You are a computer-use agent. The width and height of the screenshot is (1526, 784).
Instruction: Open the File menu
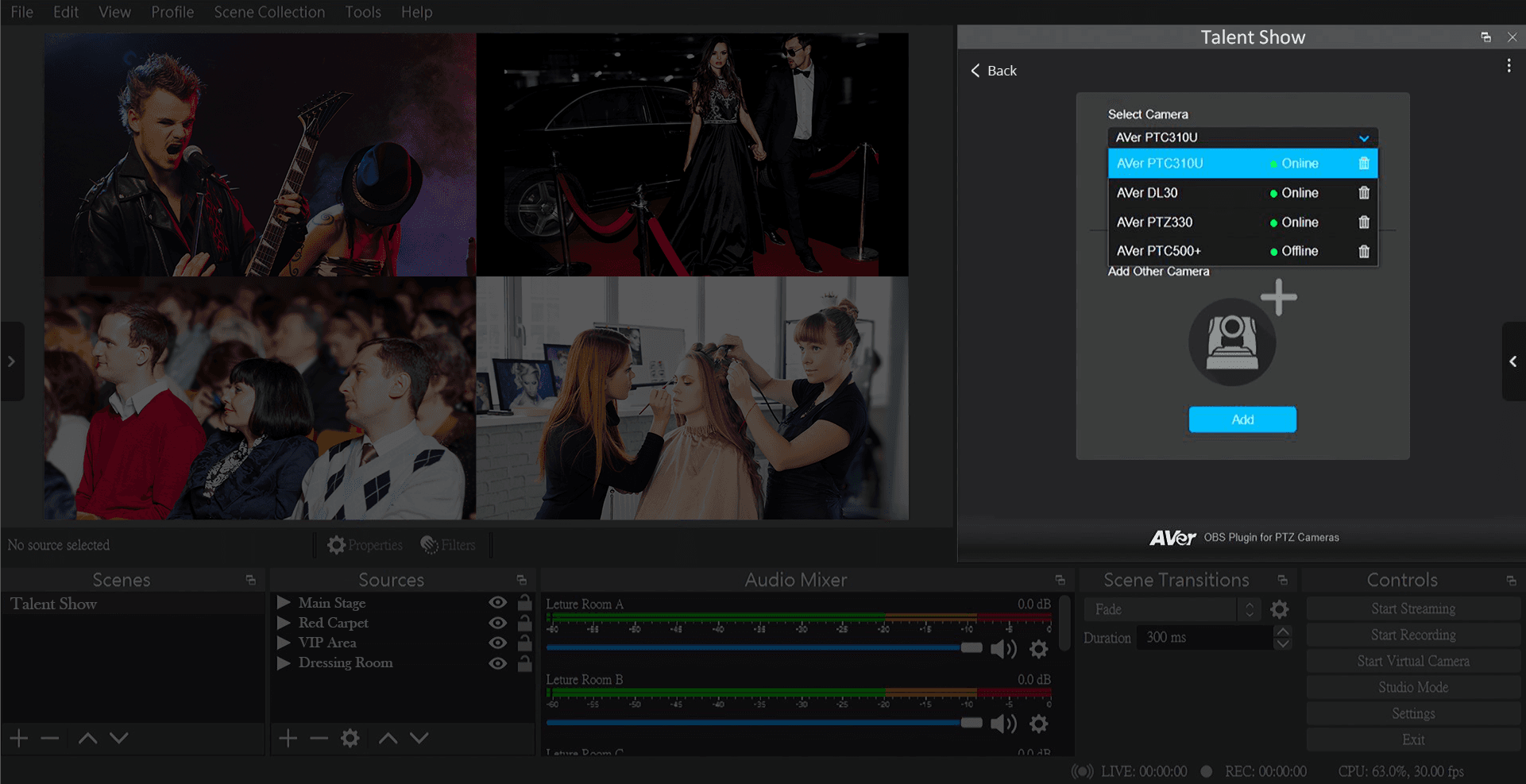(22, 12)
